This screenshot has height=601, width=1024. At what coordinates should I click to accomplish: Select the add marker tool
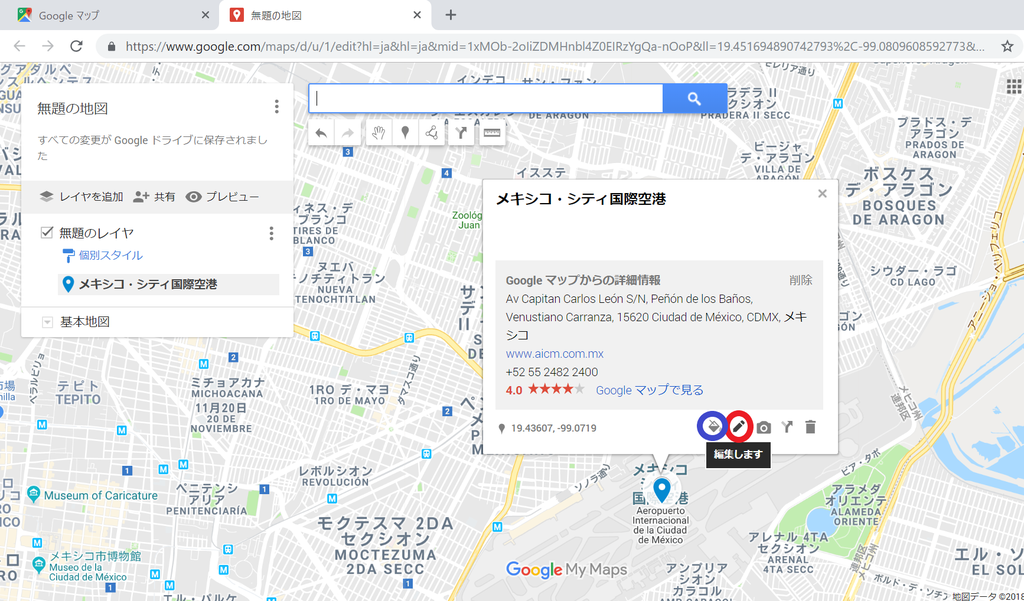coord(405,133)
